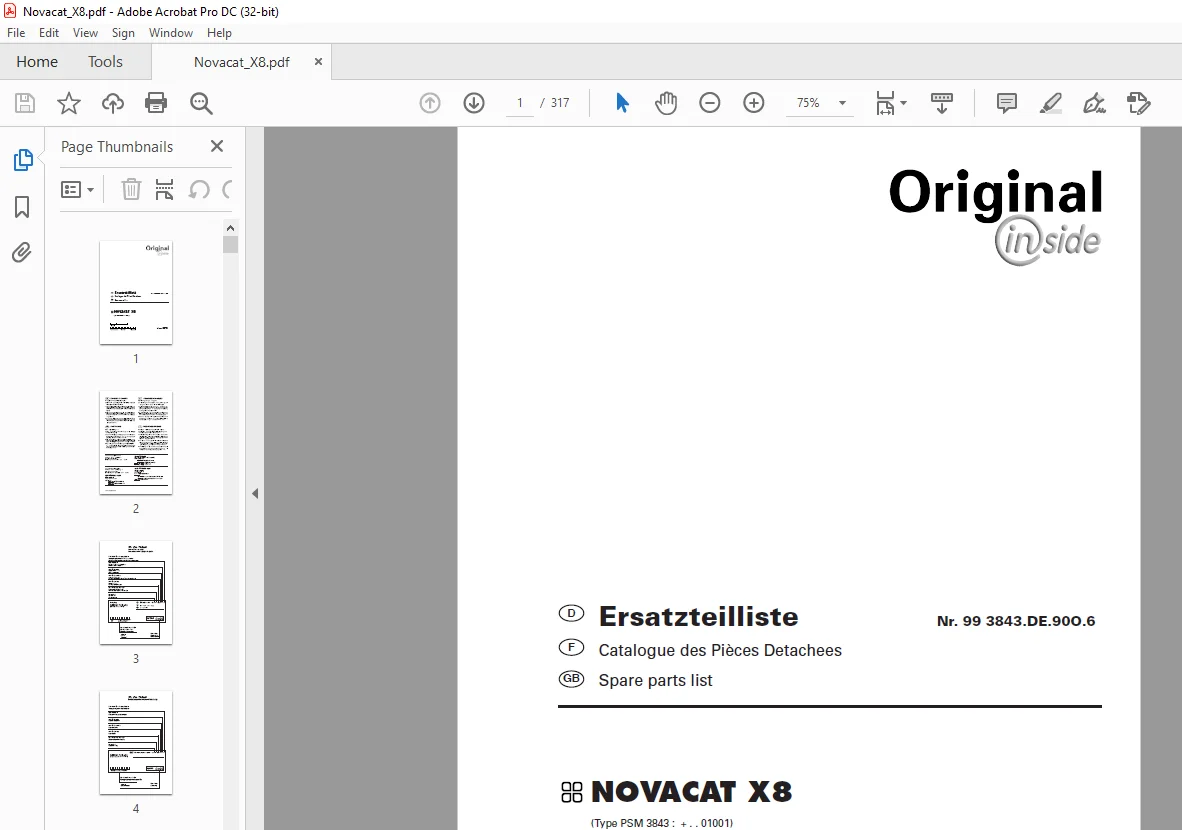
Task: Rotate page counterclockwise icon
Action: click(x=199, y=189)
